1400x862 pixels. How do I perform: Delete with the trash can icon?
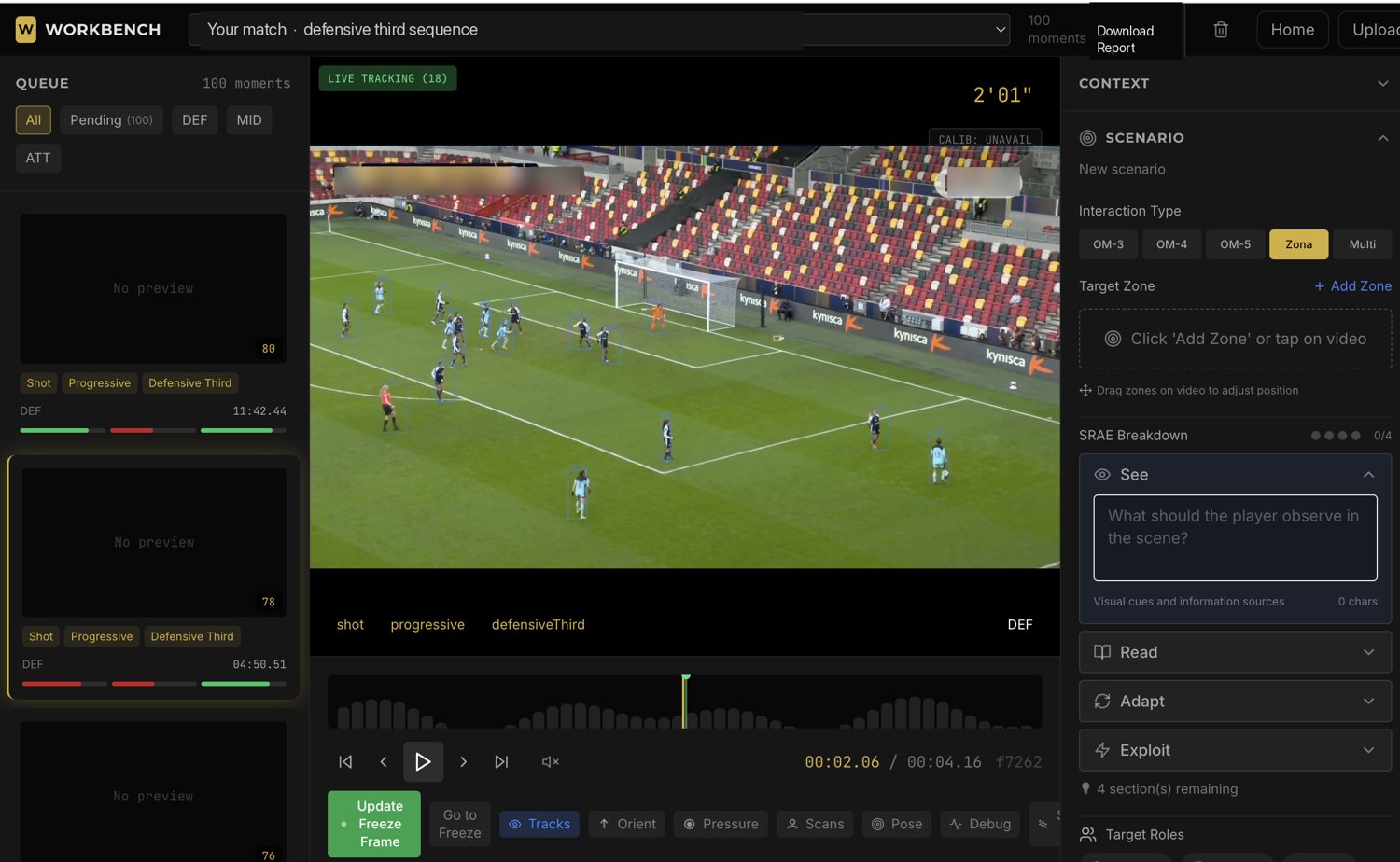point(1221,30)
